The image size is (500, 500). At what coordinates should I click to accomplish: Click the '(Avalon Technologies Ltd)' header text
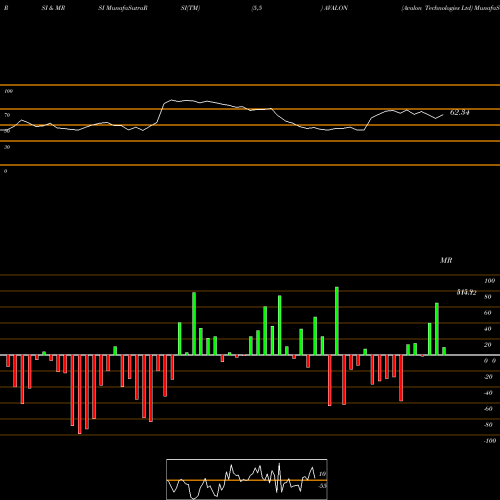(437, 8)
